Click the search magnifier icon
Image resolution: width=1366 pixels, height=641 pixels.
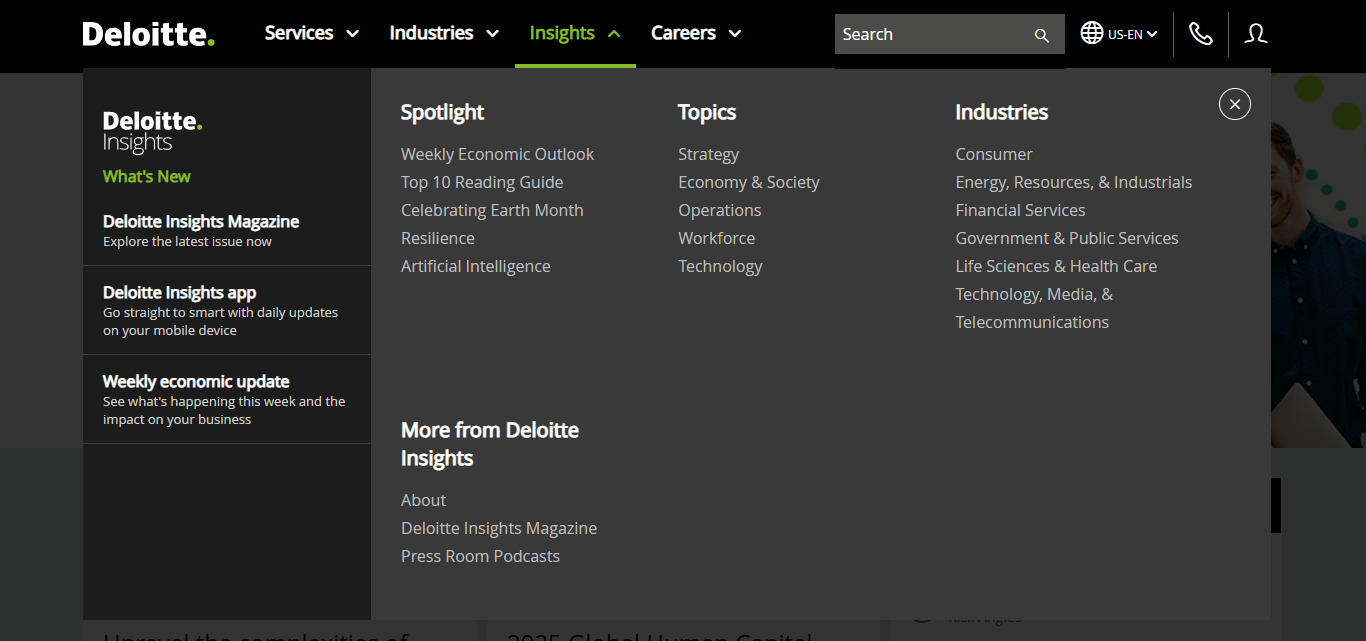pos(1041,35)
